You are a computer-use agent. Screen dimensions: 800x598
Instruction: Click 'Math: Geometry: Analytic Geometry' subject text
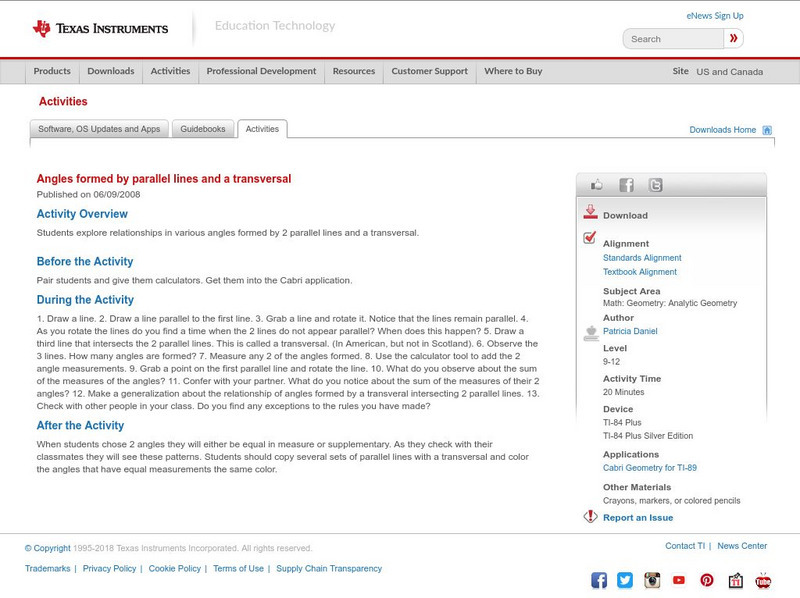tap(670, 303)
